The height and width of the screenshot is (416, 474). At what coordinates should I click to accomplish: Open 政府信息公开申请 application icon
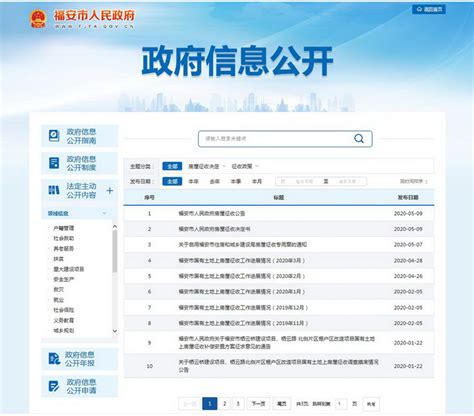pos(54,386)
